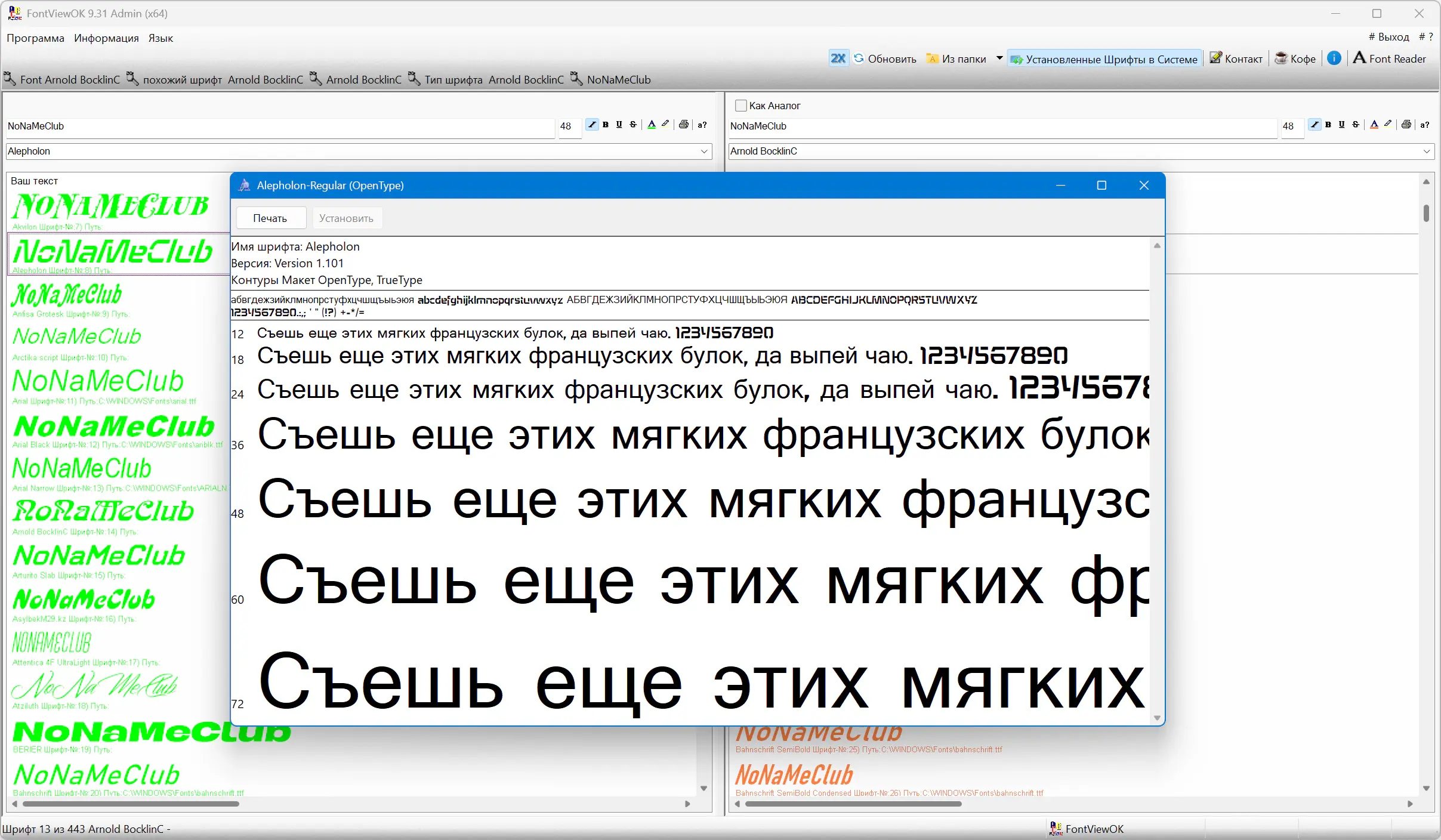Enable the Как Аналог checkbox

point(741,106)
